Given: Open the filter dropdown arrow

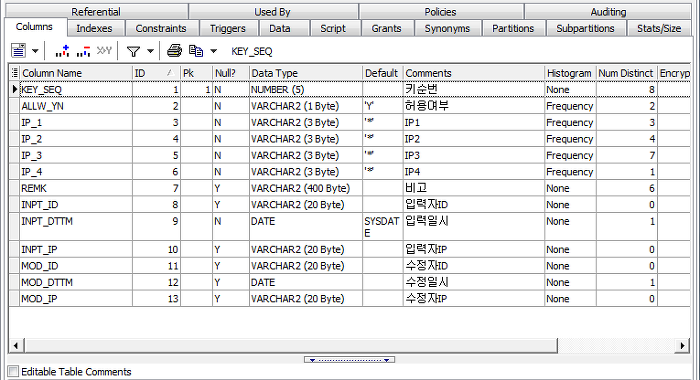Looking at the screenshot, I should point(150,51).
